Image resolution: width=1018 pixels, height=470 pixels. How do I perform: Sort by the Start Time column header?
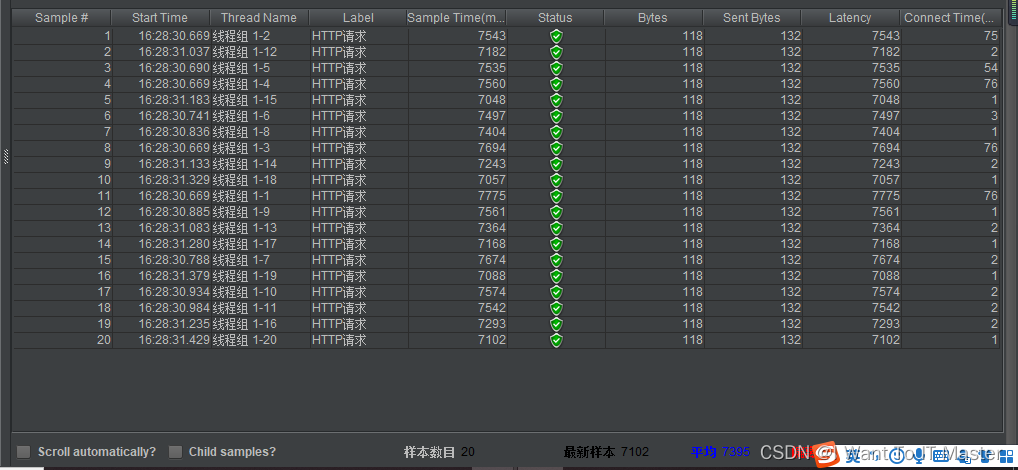click(x=160, y=18)
